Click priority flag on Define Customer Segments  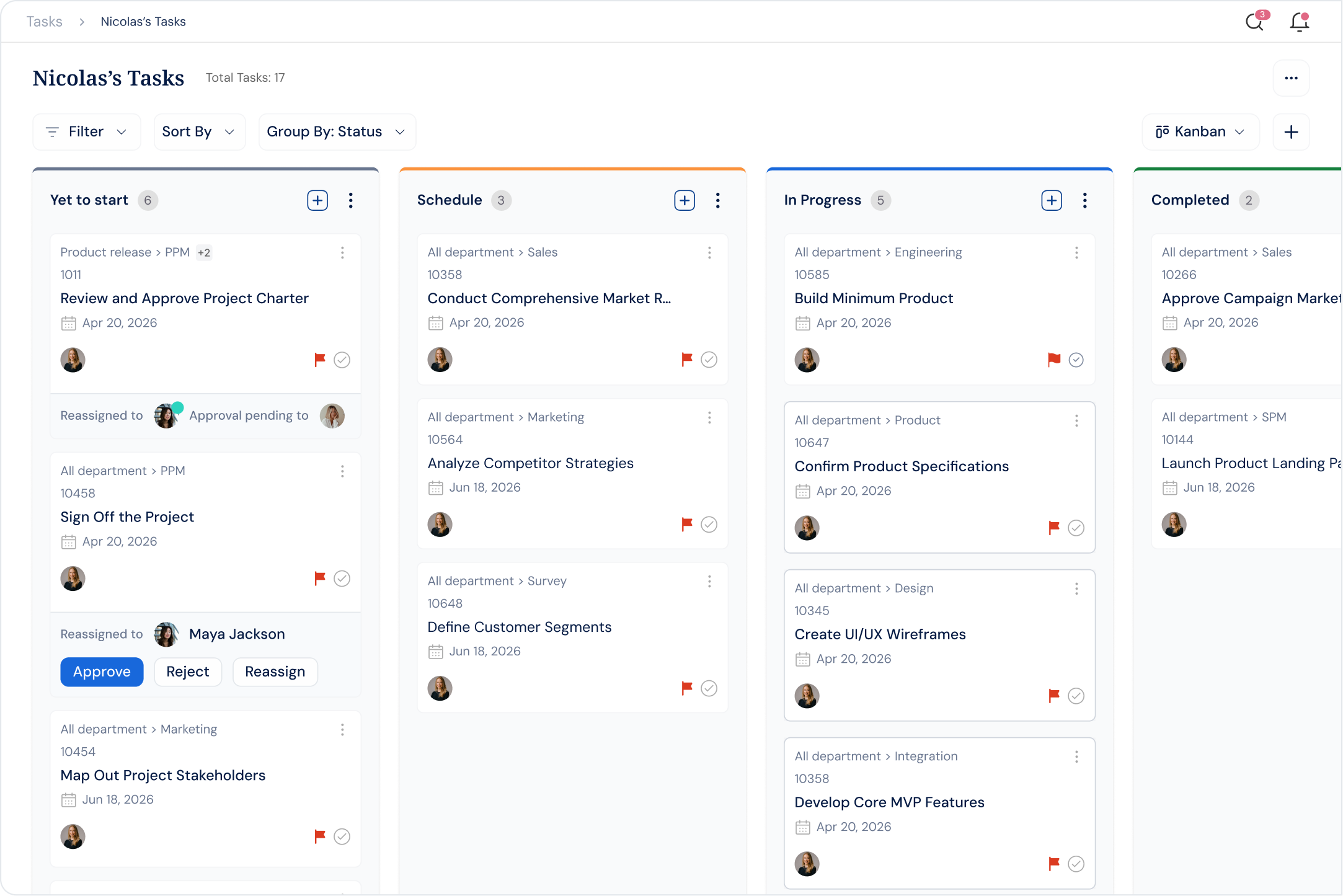(x=687, y=688)
